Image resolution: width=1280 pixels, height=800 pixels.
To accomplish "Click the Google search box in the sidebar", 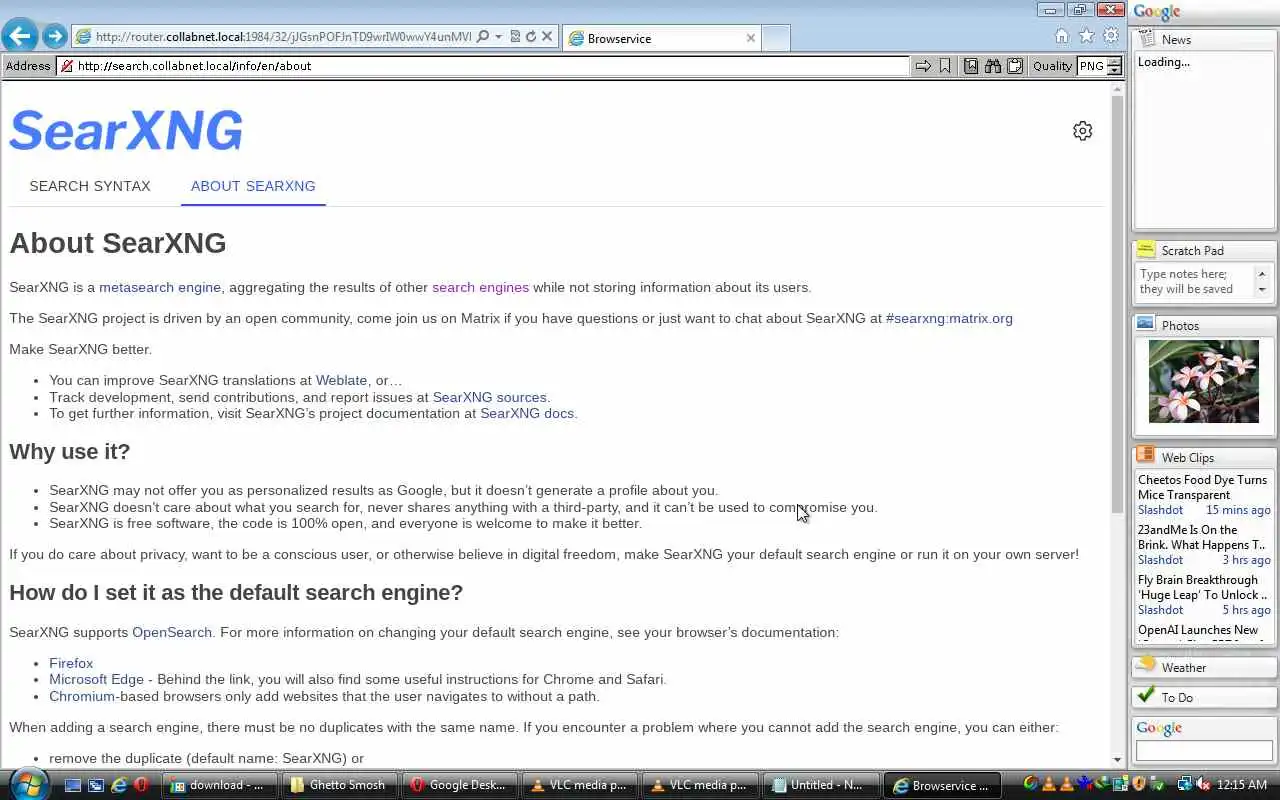I will (x=1204, y=750).
